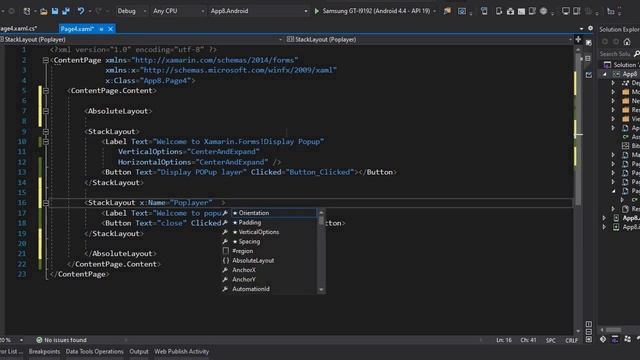Open left StackLayout (Poplayer) navigation dropdown
The width and height of the screenshot is (640, 360).
[141, 40]
